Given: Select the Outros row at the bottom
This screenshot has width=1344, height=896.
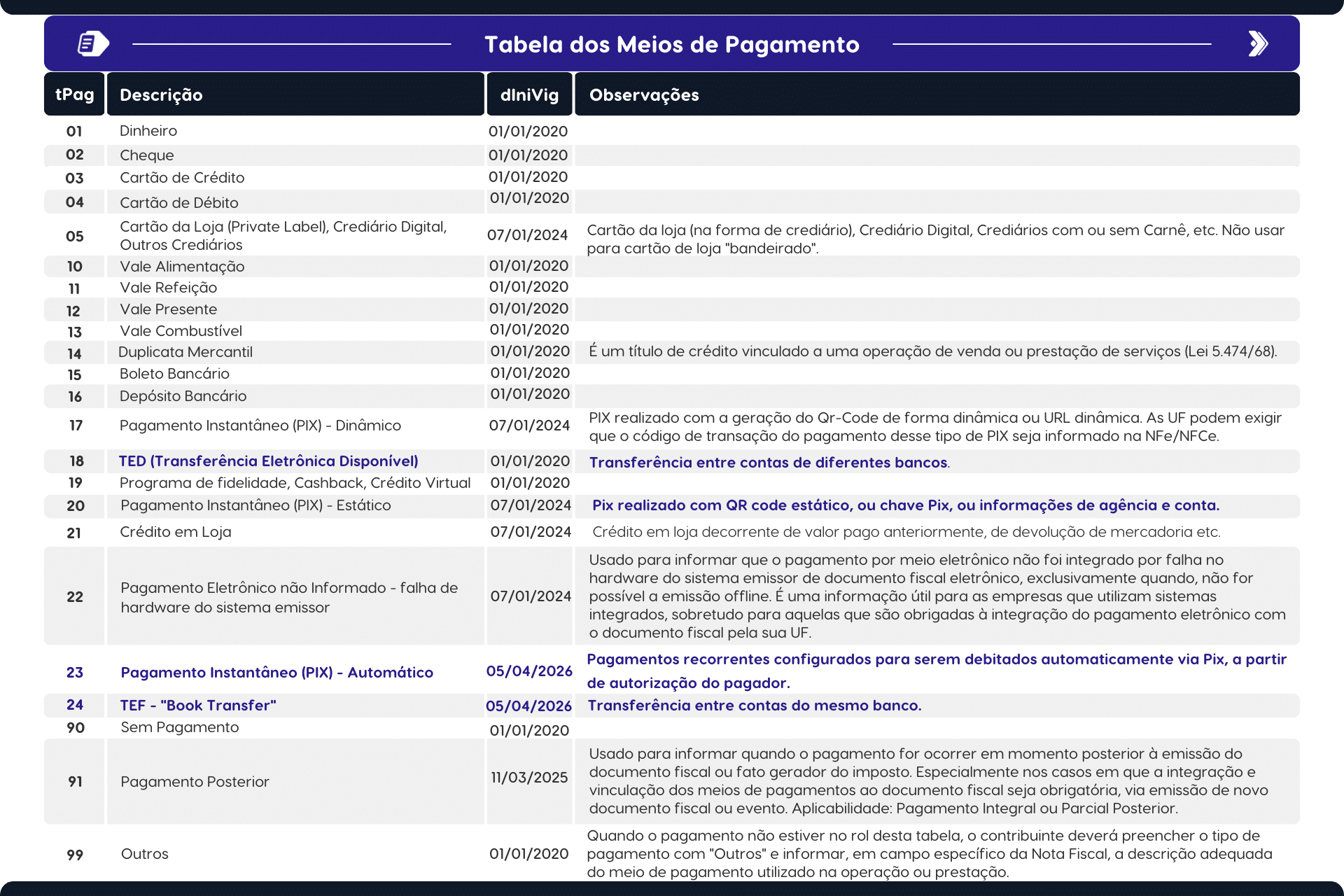Looking at the screenshot, I should [x=144, y=853].
